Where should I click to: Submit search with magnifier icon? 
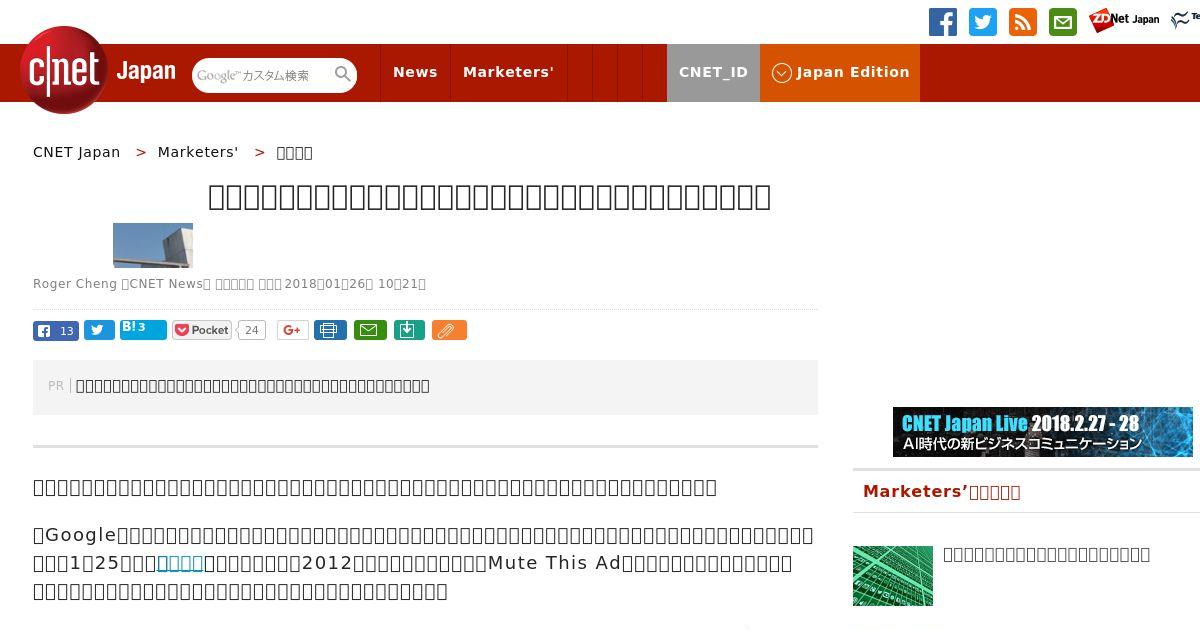[x=343, y=74]
